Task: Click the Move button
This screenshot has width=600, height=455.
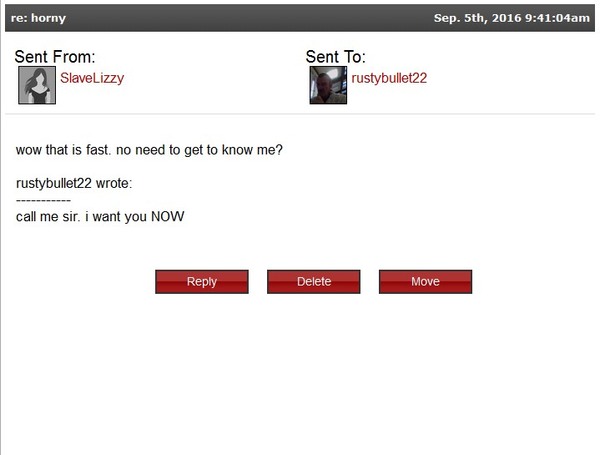Action: (425, 282)
